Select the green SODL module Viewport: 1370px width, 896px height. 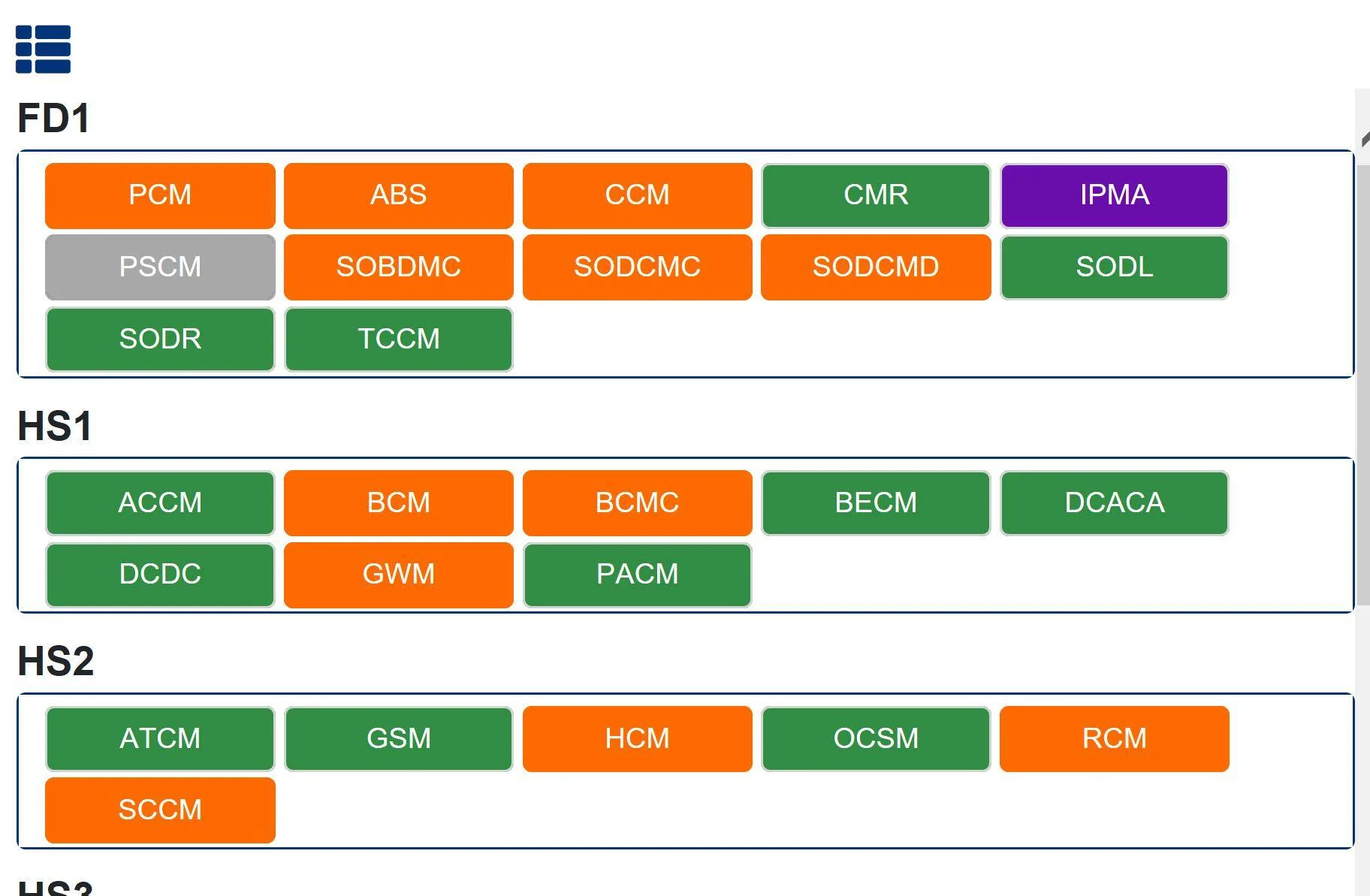point(1114,267)
